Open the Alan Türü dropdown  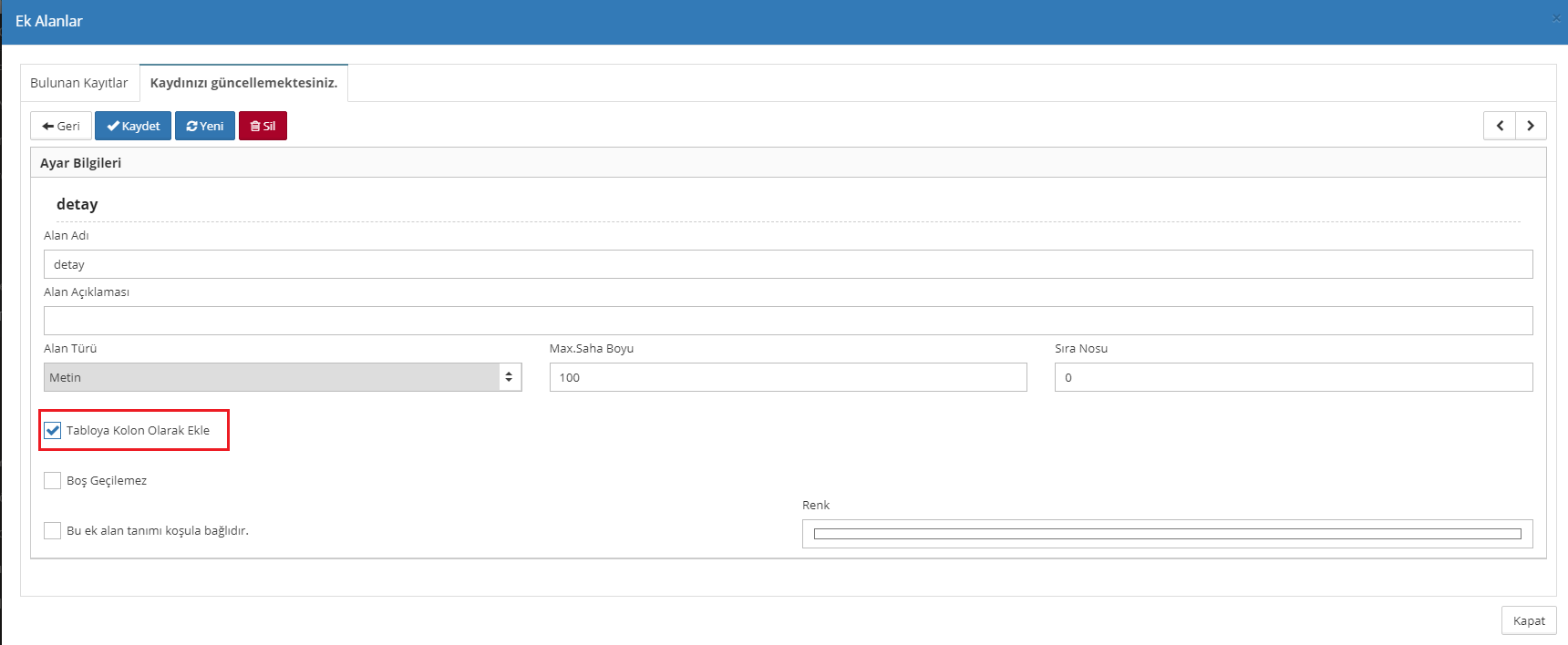pyautogui.click(x=283, y=377)
